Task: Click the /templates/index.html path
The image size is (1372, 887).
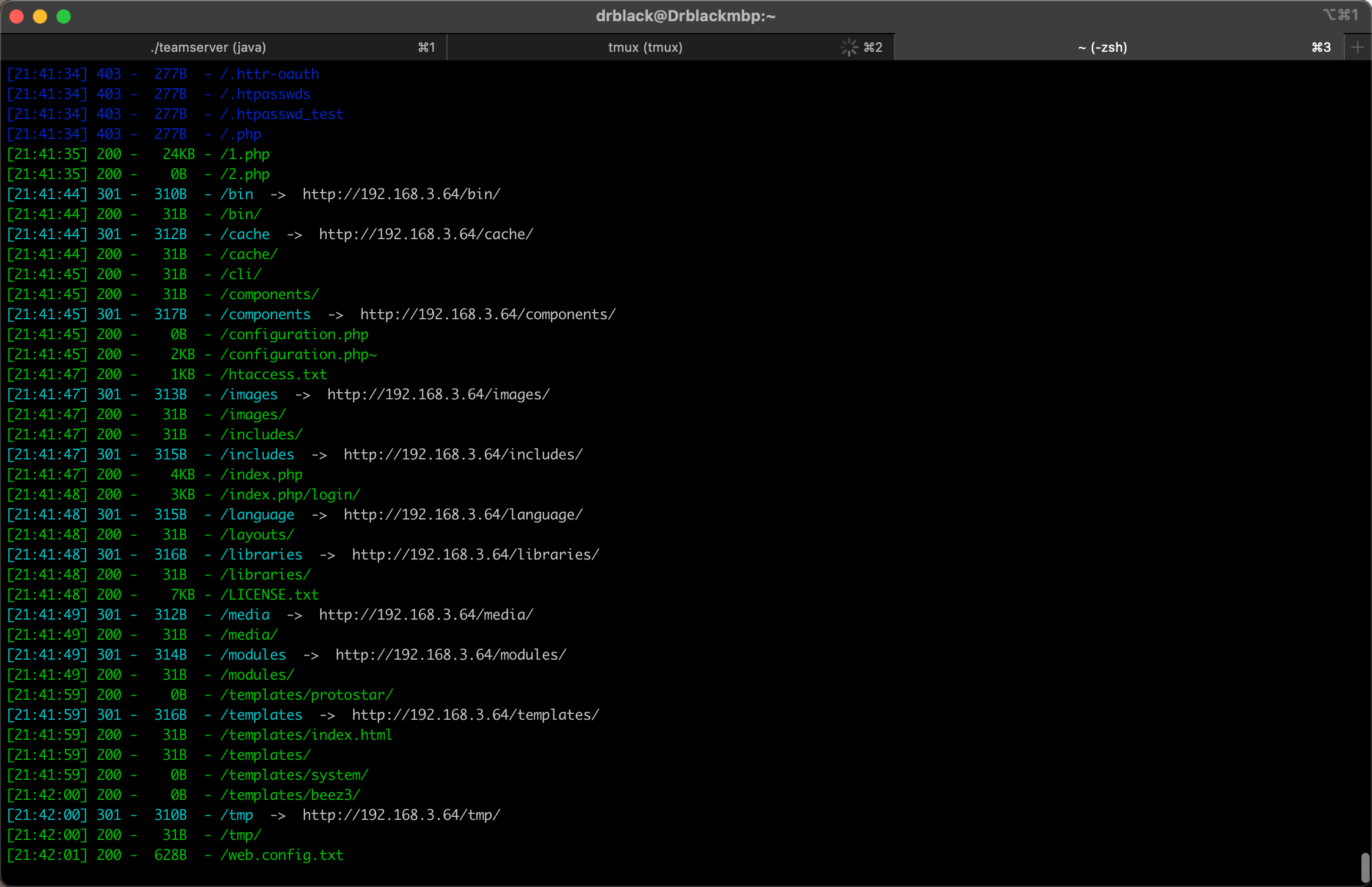Action: [x=306, y=735]
